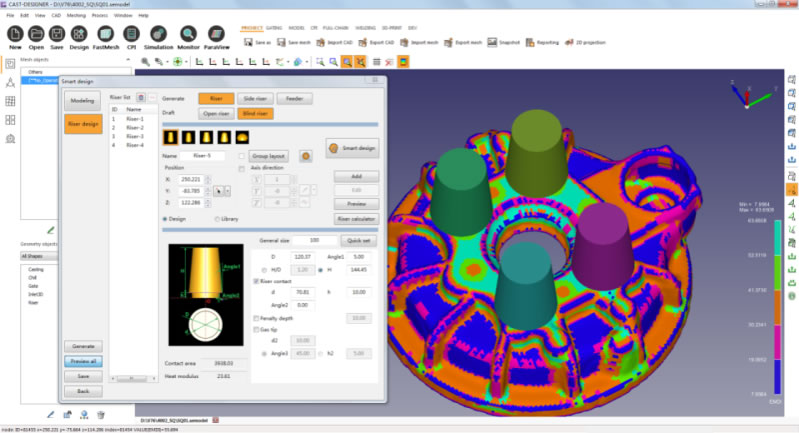Open the CPI module icon
This screenshot has height=433, width=799.
(131, 34)
